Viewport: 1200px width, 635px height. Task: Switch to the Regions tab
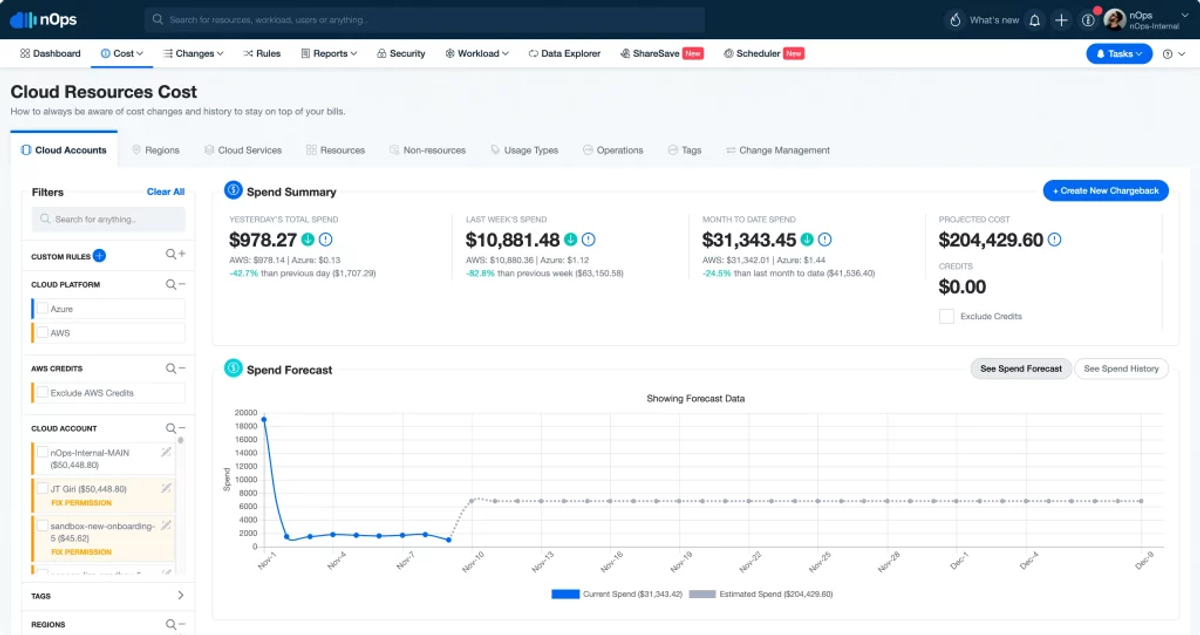[156, 150]
